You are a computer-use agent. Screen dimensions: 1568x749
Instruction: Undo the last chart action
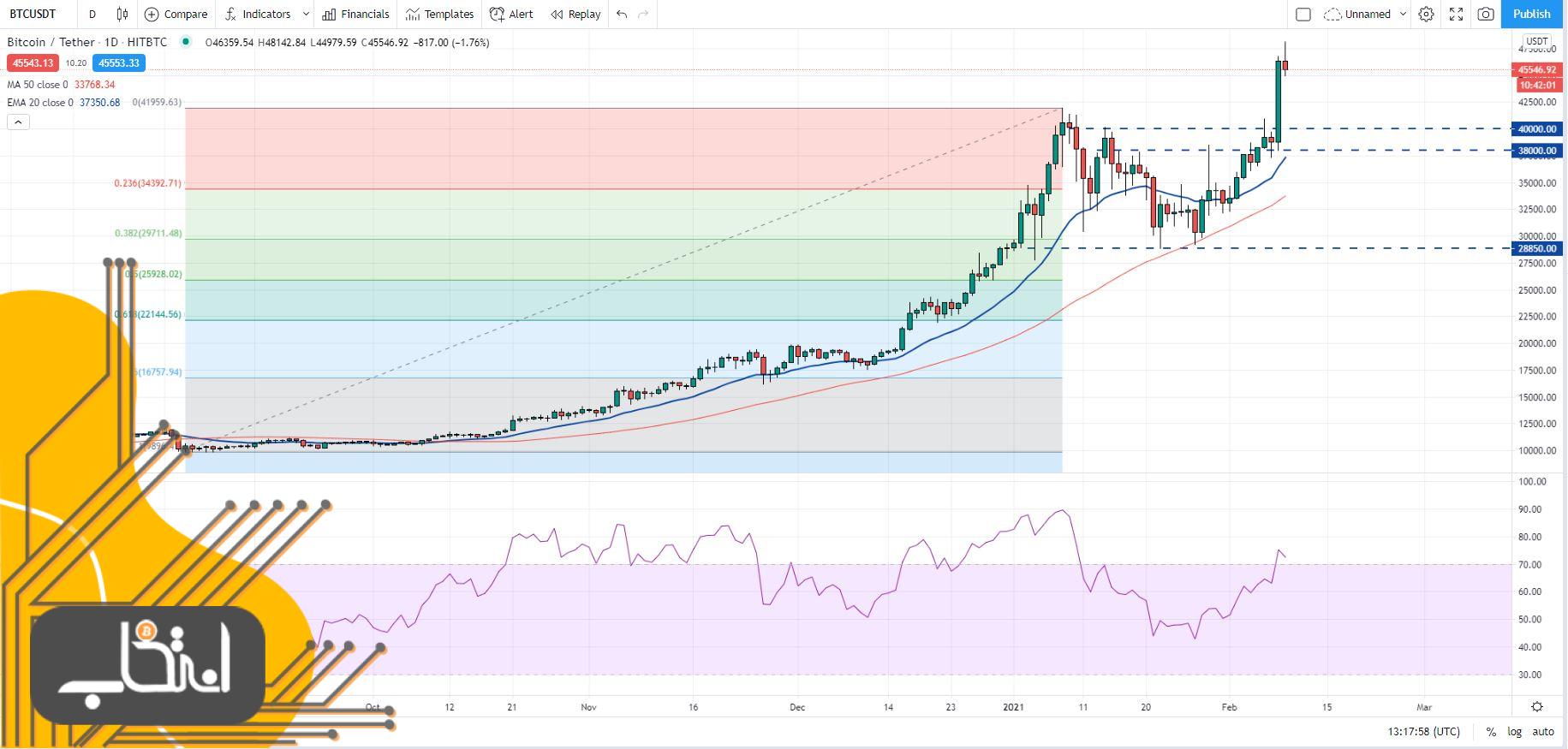tap(622, 14)
